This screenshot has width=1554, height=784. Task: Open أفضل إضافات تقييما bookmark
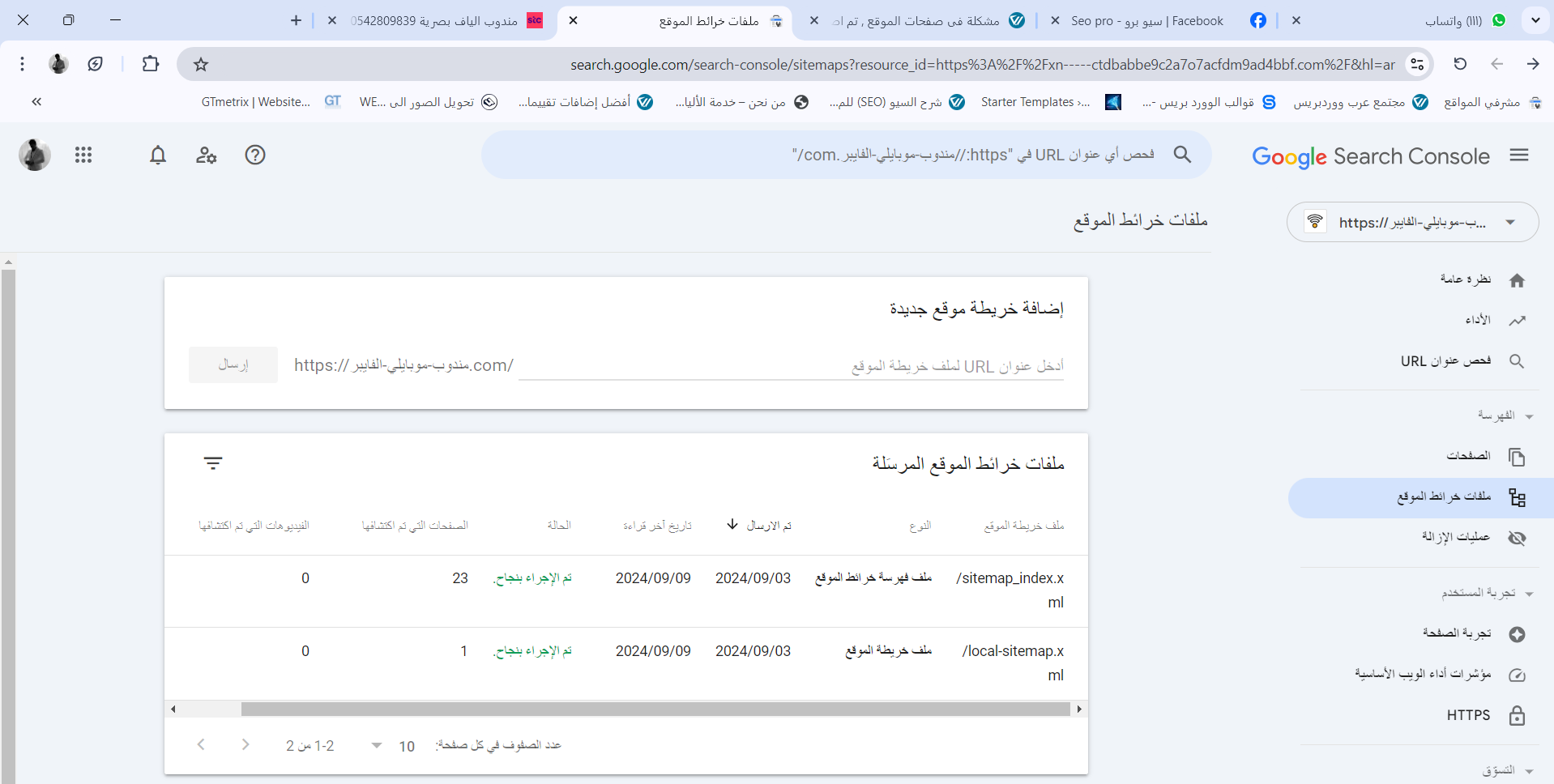point(586,102)
